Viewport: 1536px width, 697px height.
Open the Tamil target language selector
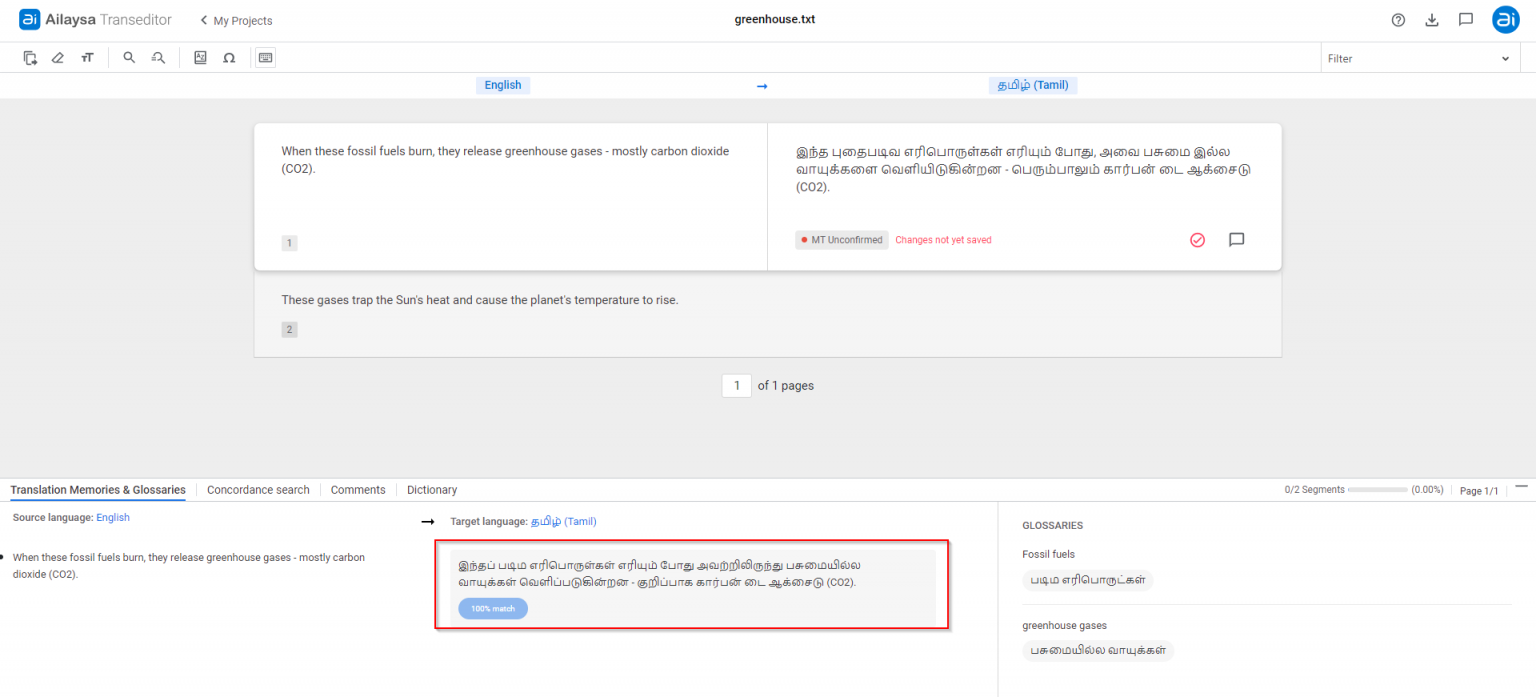(1032, 85)
